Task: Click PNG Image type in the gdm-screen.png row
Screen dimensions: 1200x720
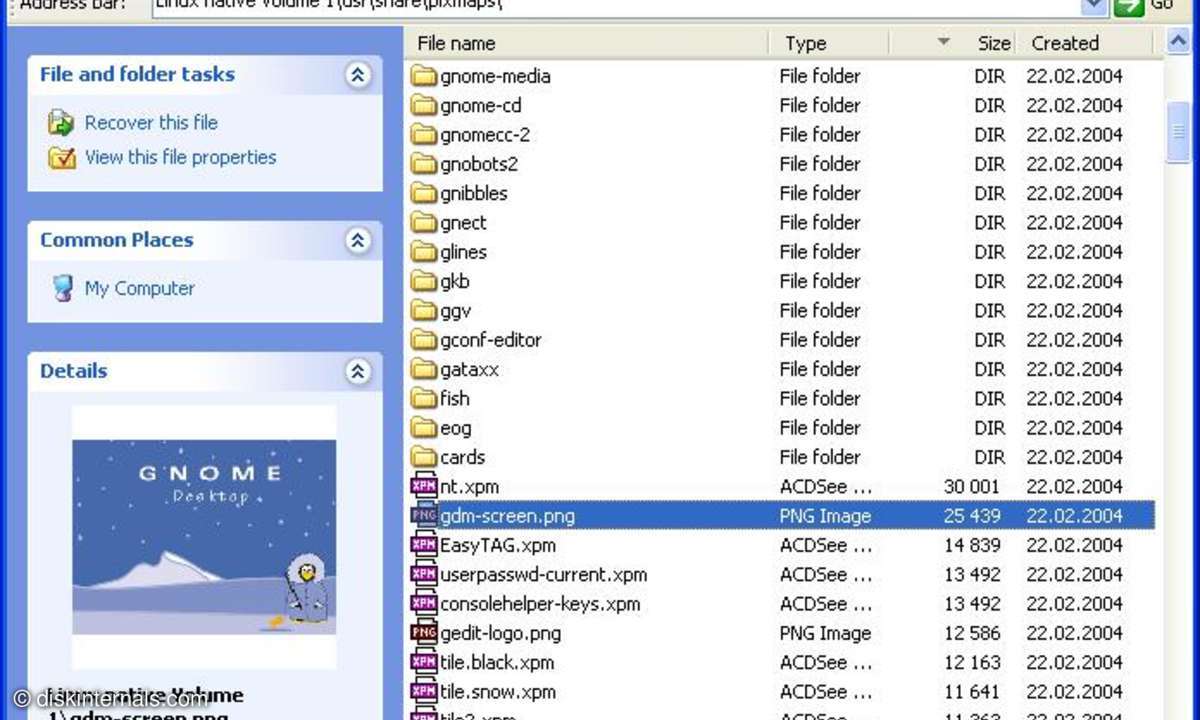Action: [x=825, y=516]
